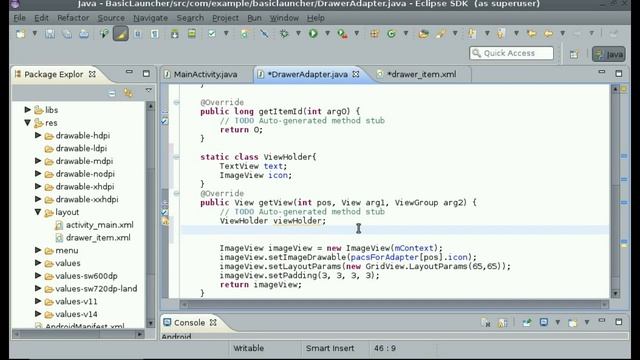Open the New Java Class dropdown arrow
The height and width of the screenshot is (360, 640).
point(405,33)
